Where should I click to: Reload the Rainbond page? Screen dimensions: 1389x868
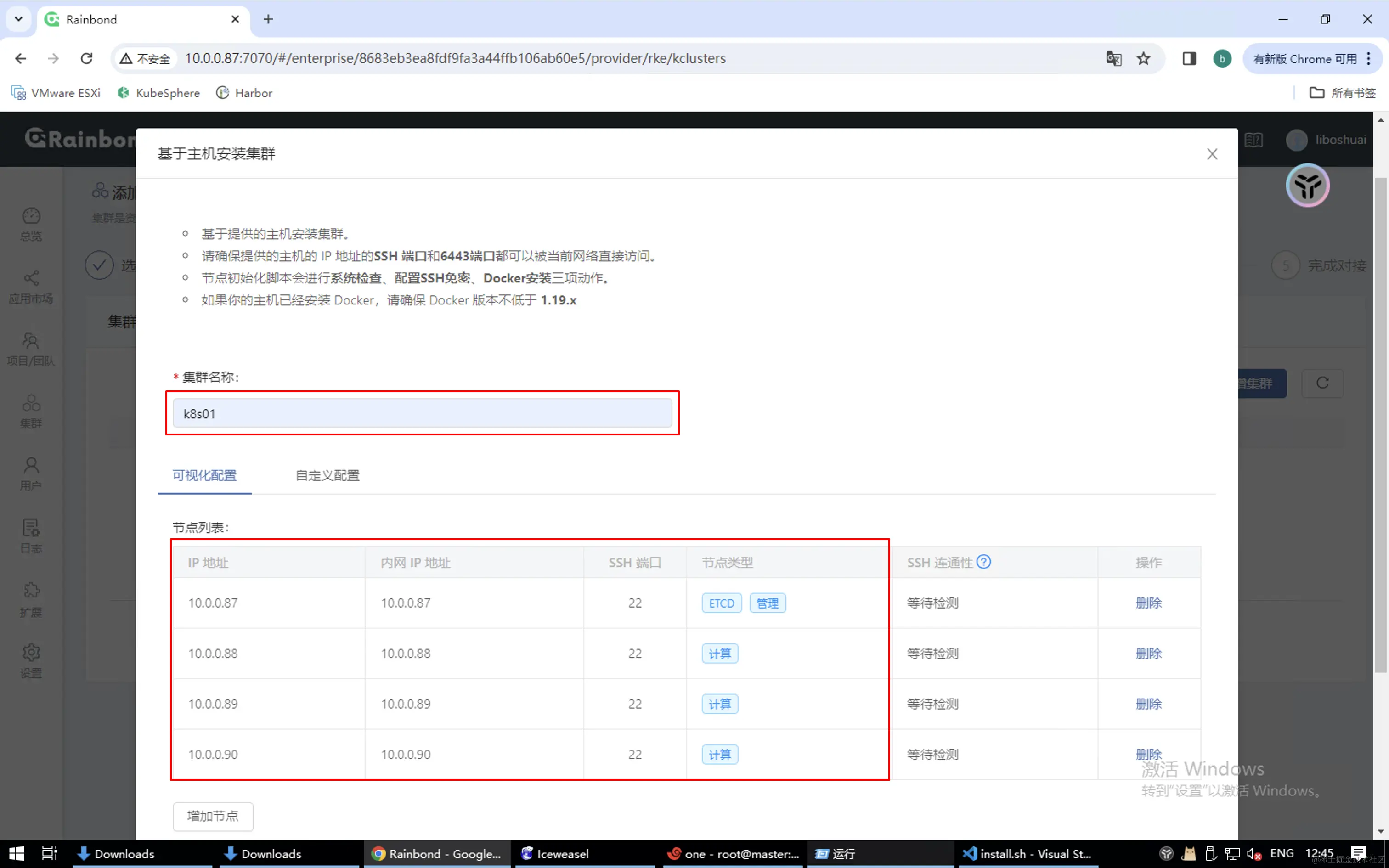[x=87, y=59]
